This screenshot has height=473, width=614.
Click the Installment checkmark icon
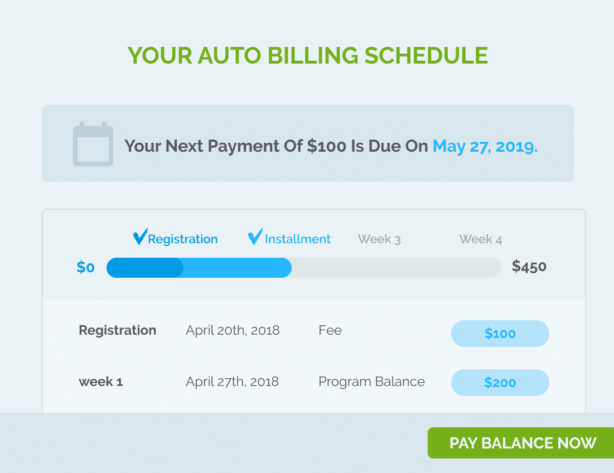tap(255, 237)
